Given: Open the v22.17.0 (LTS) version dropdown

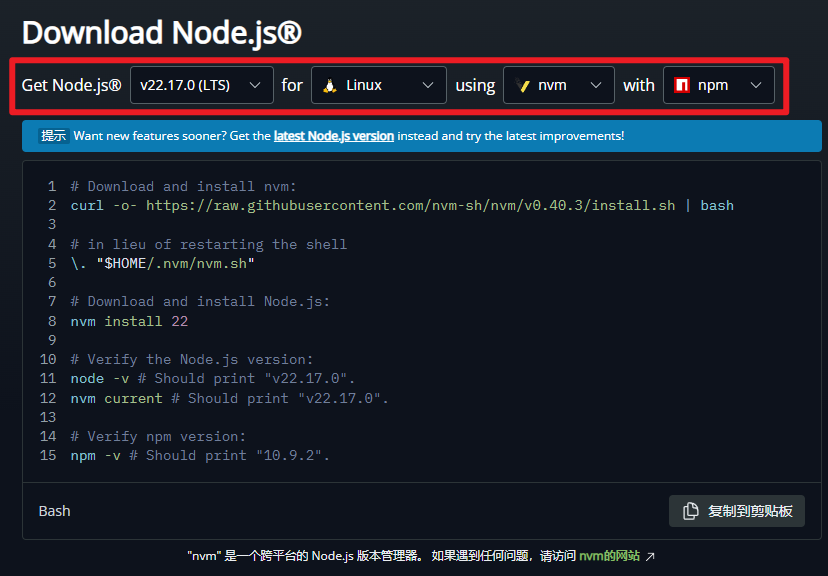Looking at the screenshot, I should pyautogui.click(x=201, y=85).
